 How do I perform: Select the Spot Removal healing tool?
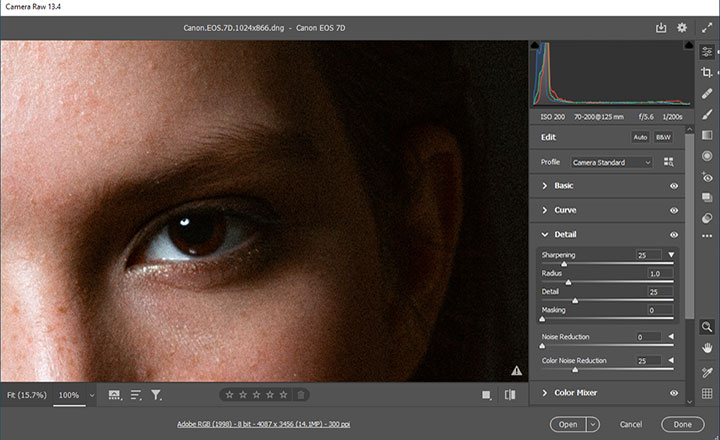pos(707,94)
